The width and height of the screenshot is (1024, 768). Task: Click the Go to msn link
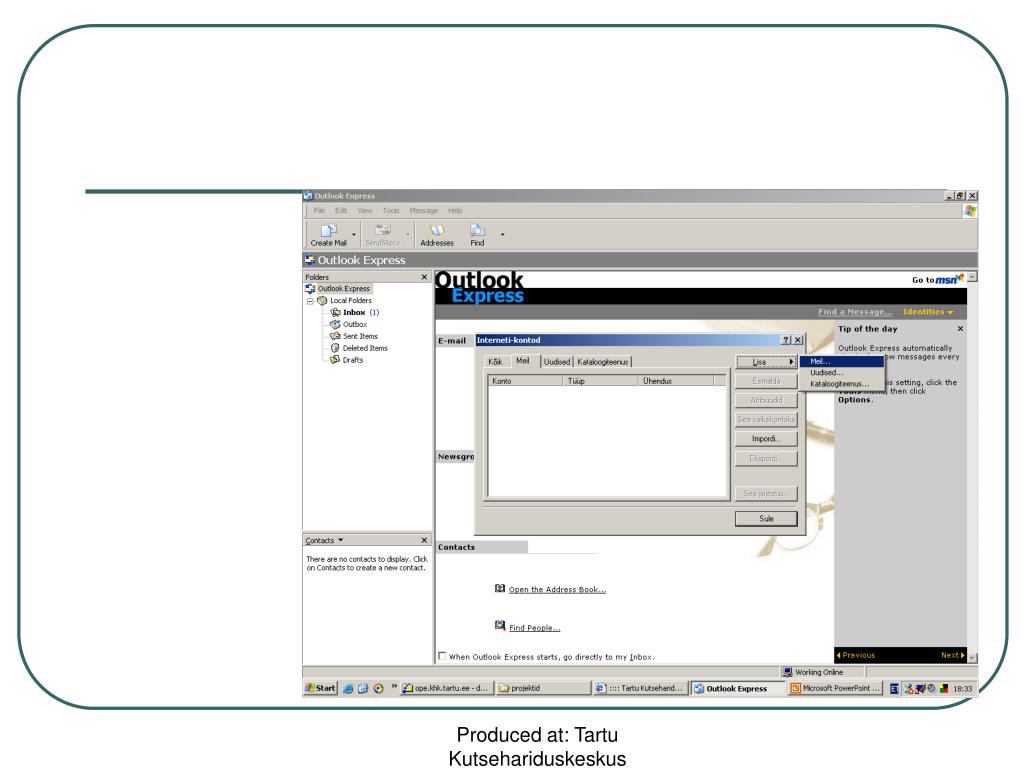938,280
